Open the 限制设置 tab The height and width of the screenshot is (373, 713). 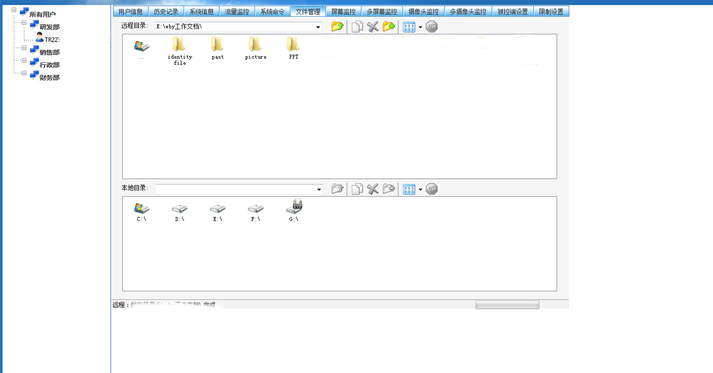pos(551,11)
